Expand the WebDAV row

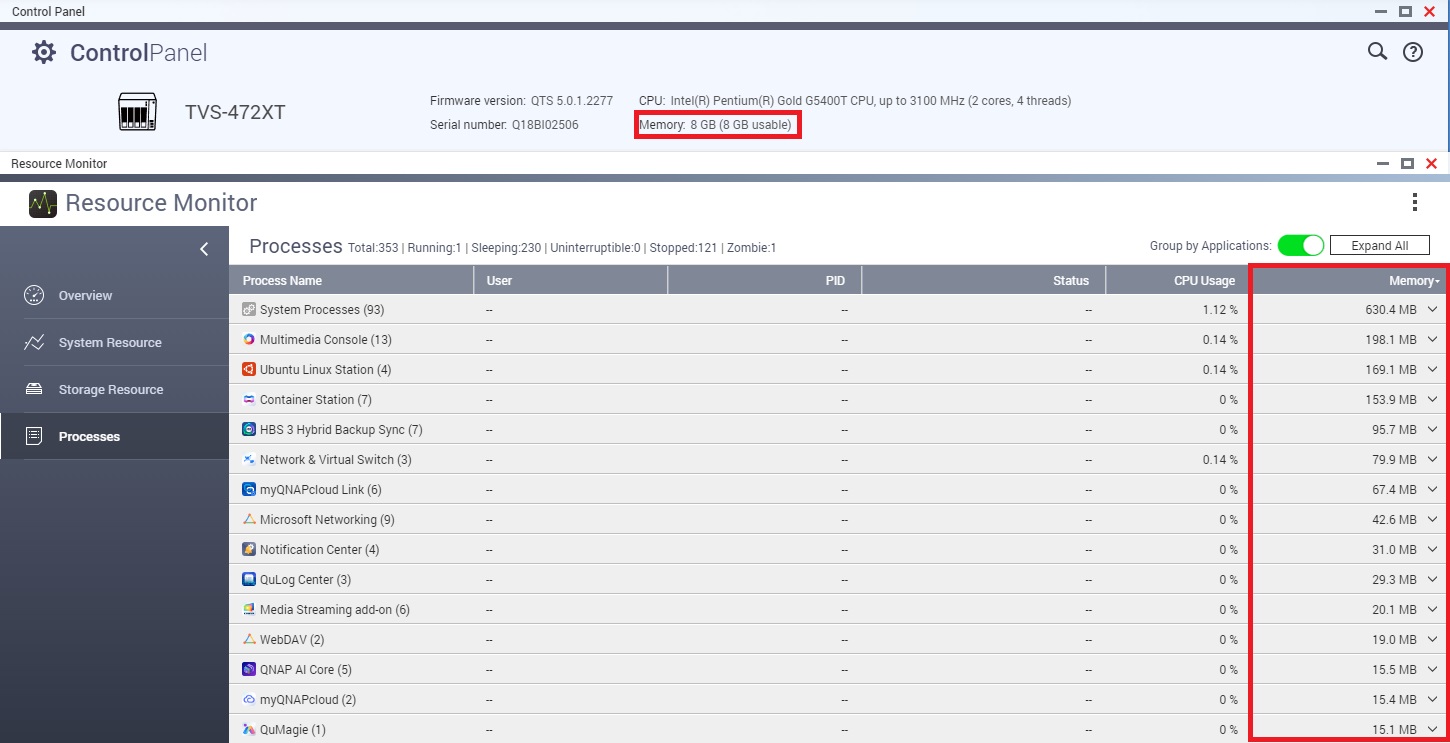tap(1432, 640)
